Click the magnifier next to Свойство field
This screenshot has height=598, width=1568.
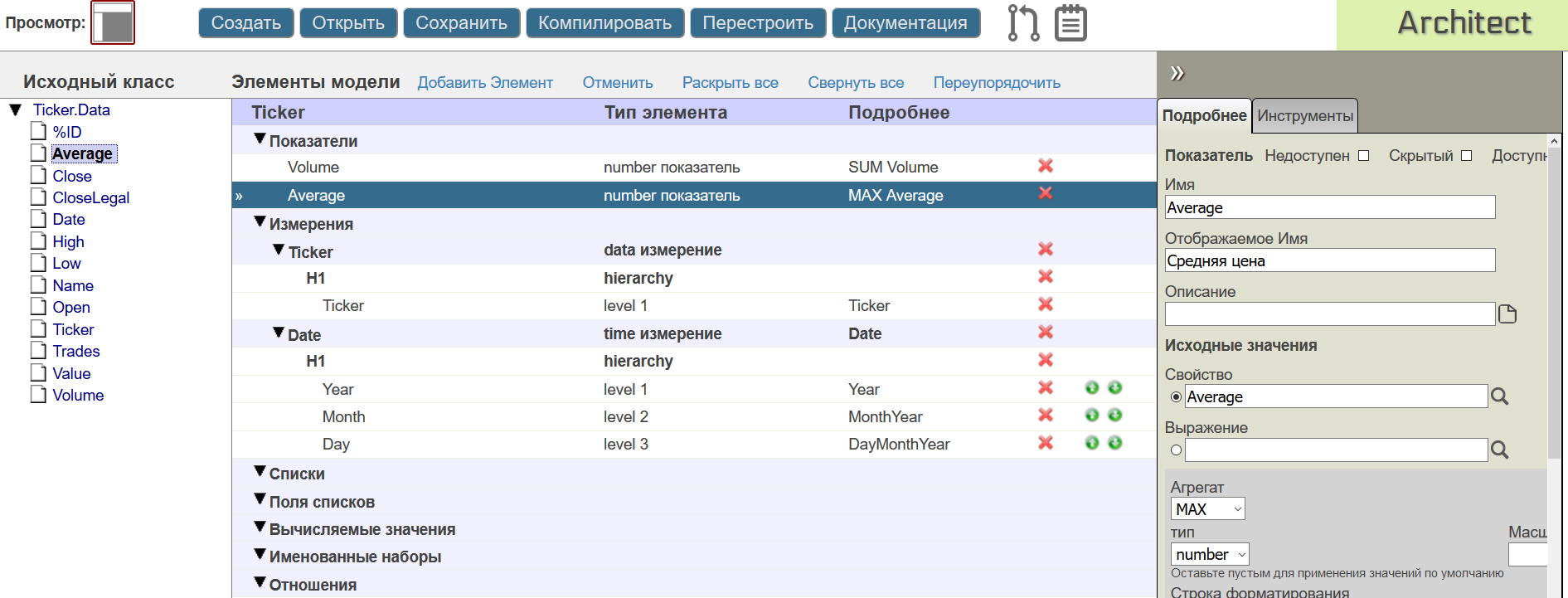pyautogui.click(x=1499, y=396)
